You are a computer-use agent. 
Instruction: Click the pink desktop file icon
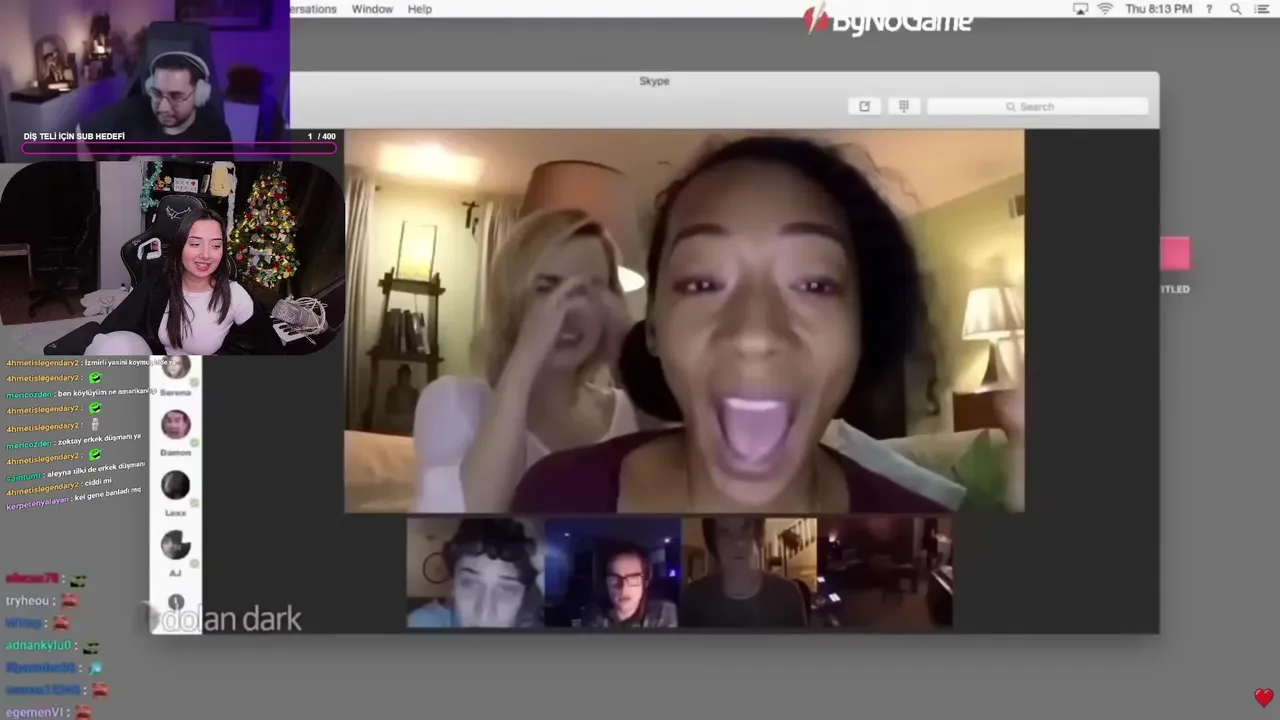[1175, 254]
